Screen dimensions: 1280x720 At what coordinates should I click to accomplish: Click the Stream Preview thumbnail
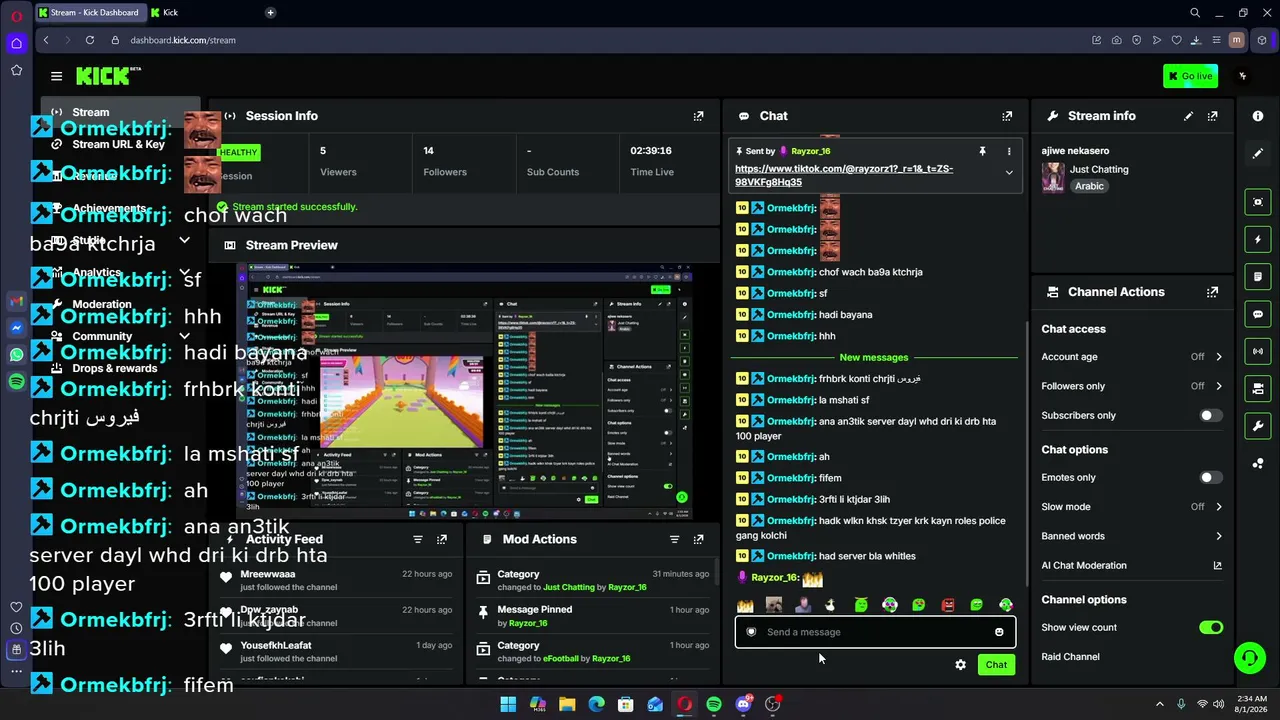[465, 393]
